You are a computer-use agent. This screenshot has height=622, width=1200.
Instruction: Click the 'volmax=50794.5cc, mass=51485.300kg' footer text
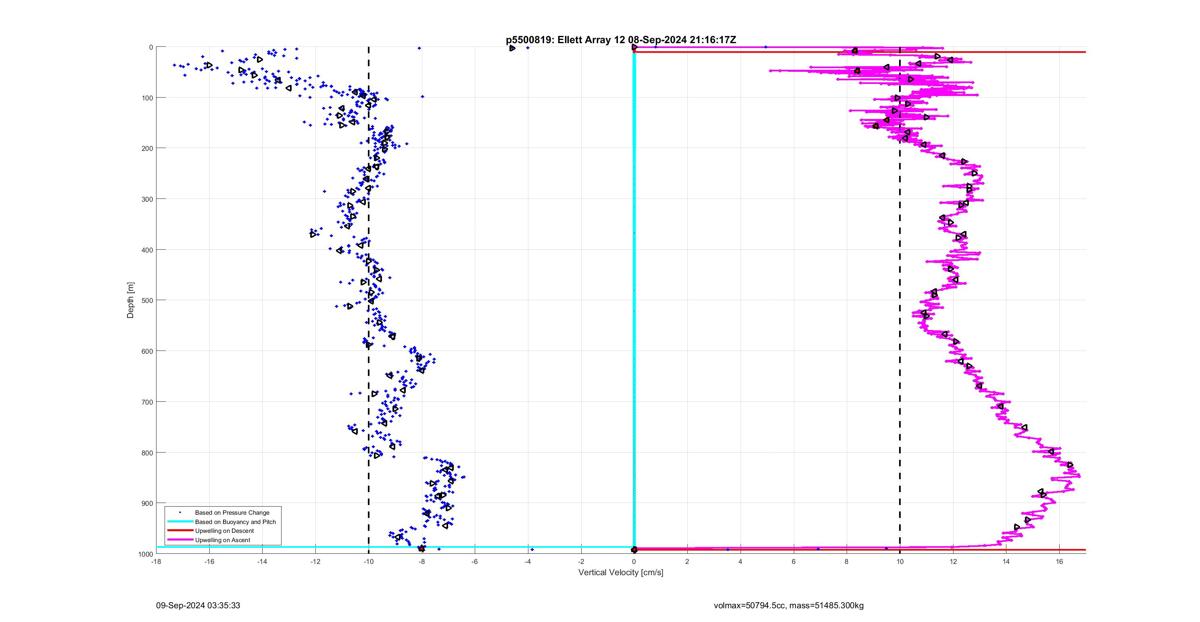pyautogui.click(x=788, y=605)
